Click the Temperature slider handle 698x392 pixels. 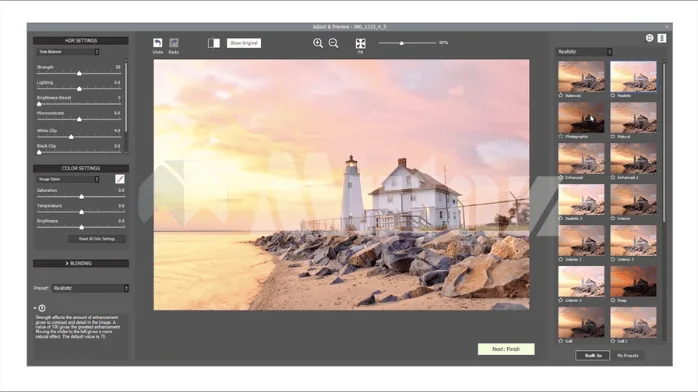click(81, 212)
